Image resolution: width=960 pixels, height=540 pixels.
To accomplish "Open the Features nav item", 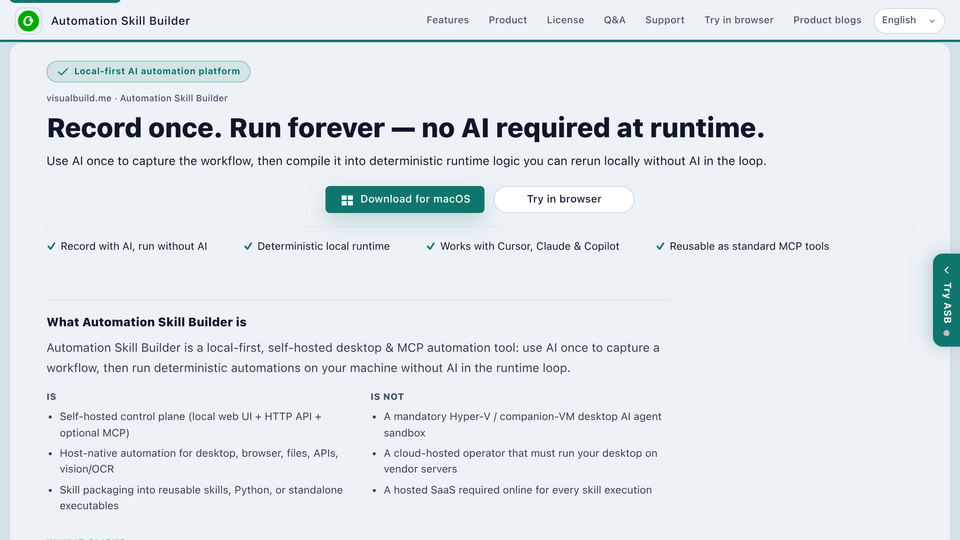I will 448,20.
